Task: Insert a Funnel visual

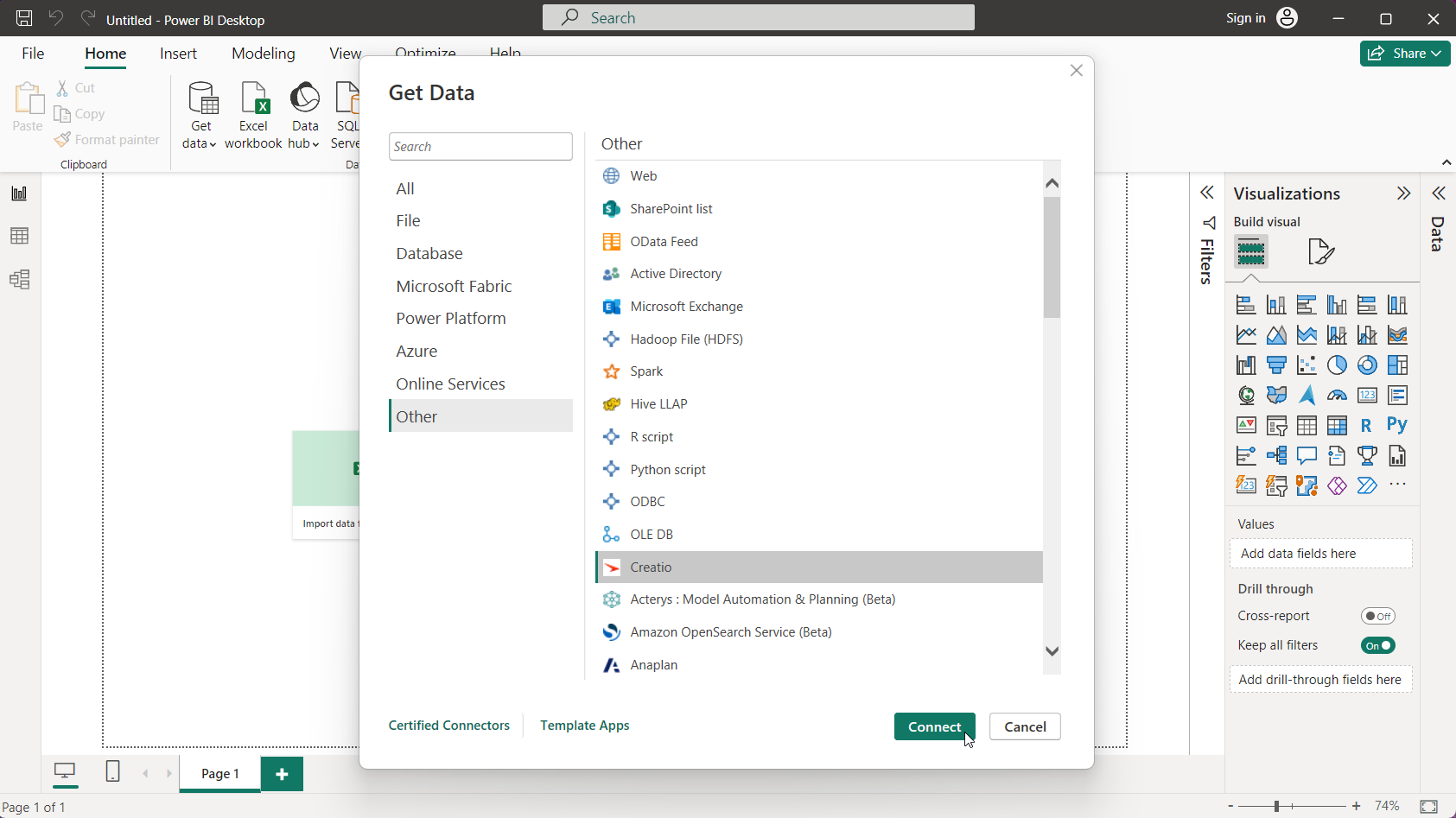Action: pos(1276,365)
